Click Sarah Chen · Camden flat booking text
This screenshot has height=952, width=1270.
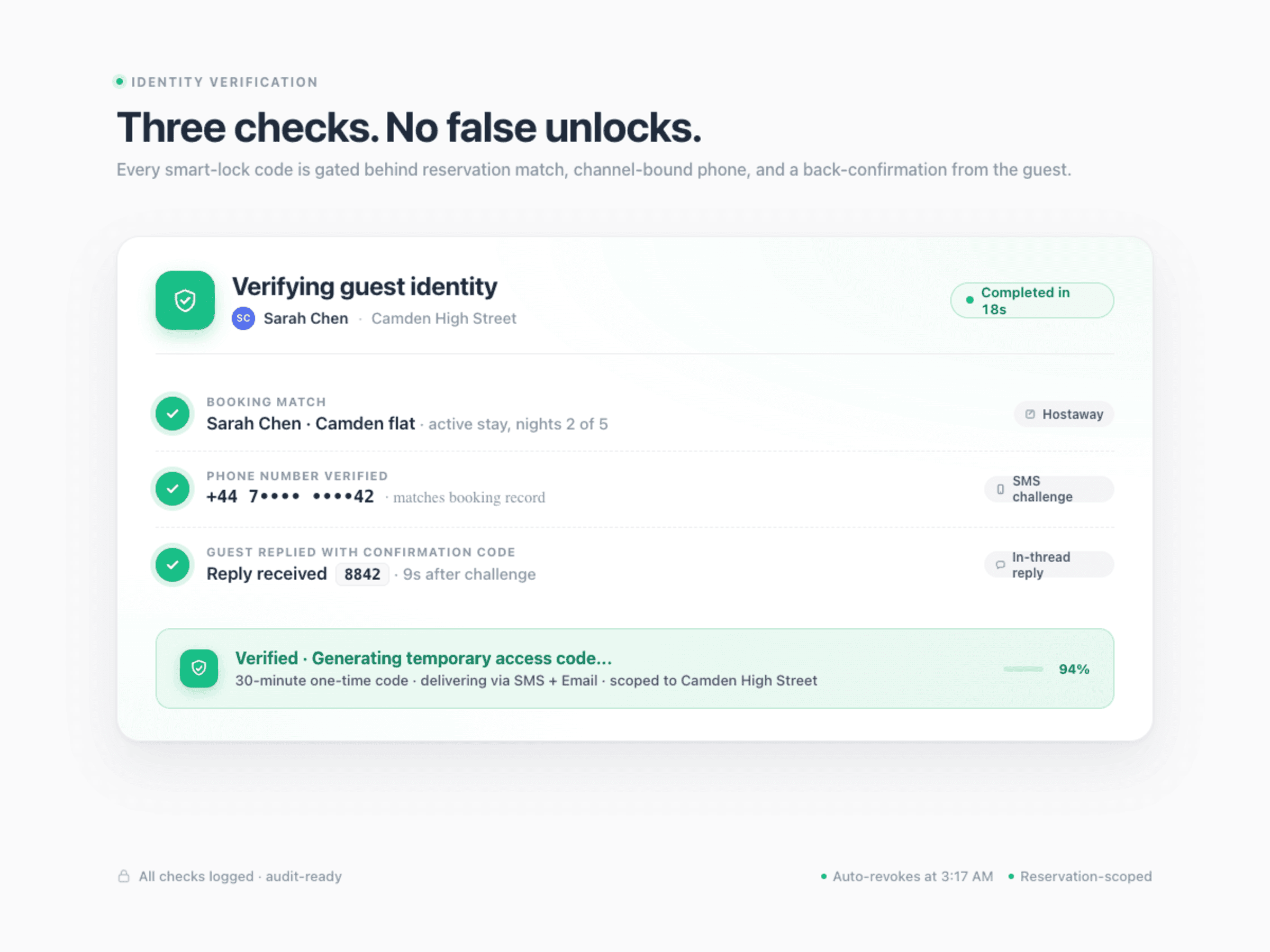[311, 424]
